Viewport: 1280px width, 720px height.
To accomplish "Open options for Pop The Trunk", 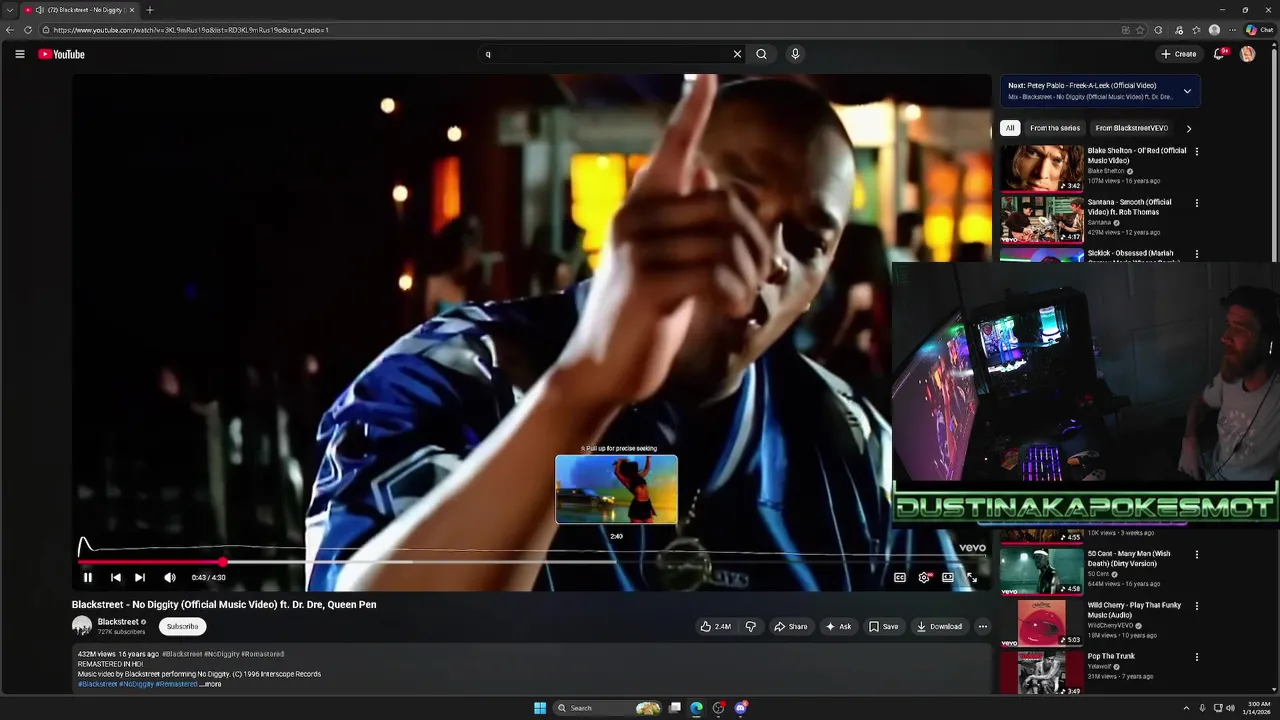I will (x=1196, y=657).
